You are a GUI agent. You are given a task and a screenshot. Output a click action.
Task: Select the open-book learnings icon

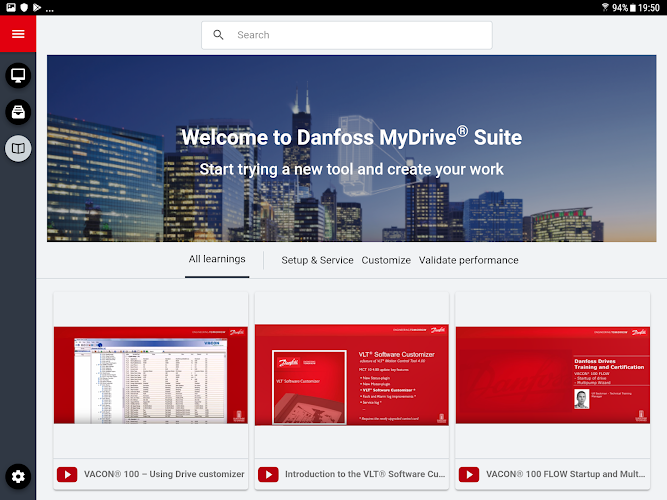pos(18,149)
